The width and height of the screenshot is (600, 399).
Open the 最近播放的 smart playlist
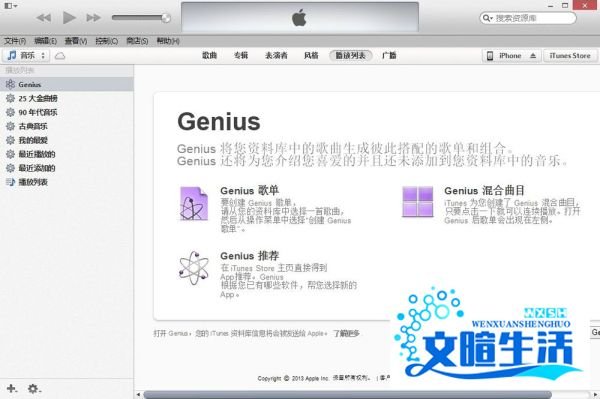pyautogui.click(x=67, y=154)
